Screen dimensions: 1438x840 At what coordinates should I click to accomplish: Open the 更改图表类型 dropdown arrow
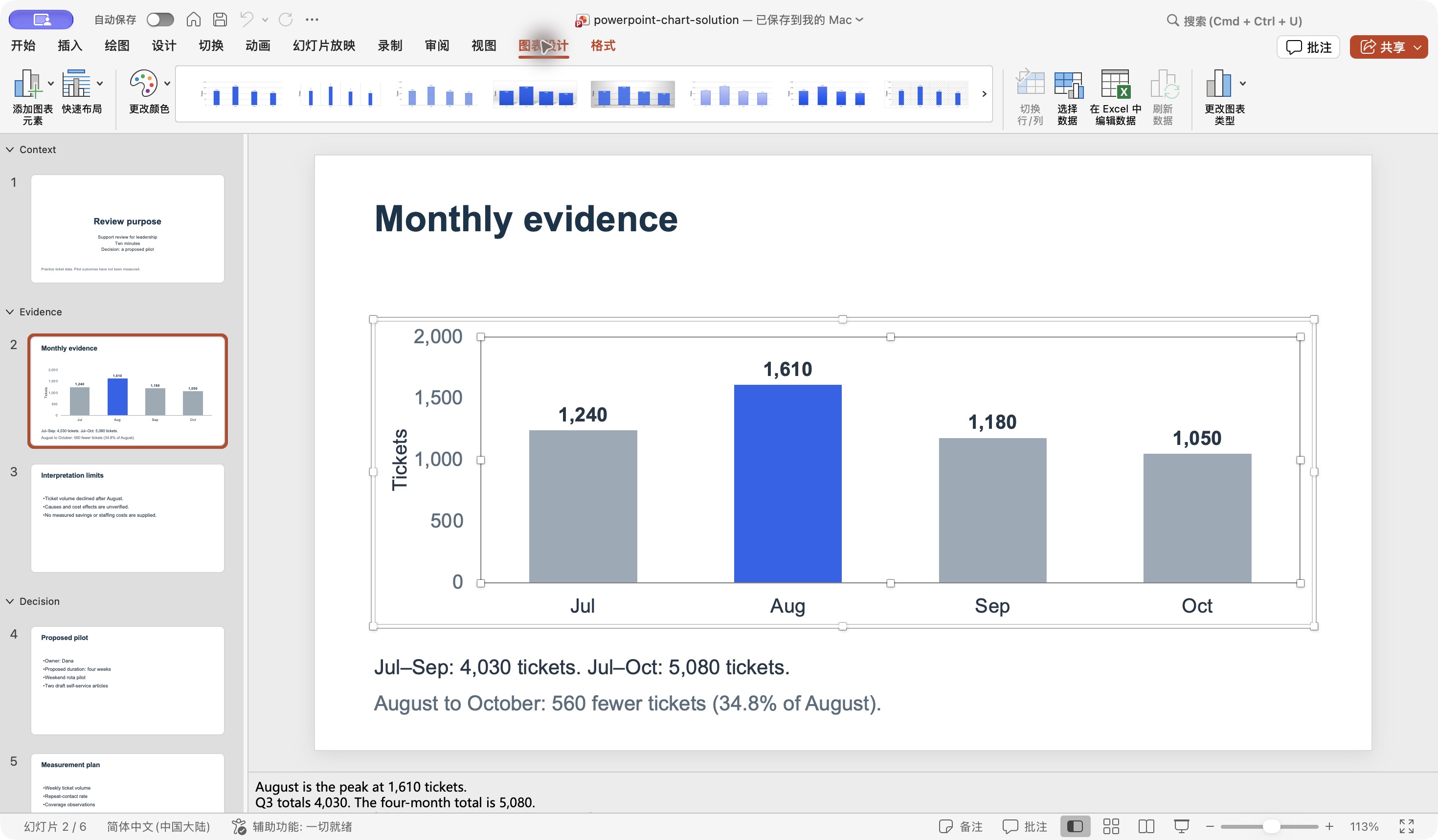pos(1243,84)
